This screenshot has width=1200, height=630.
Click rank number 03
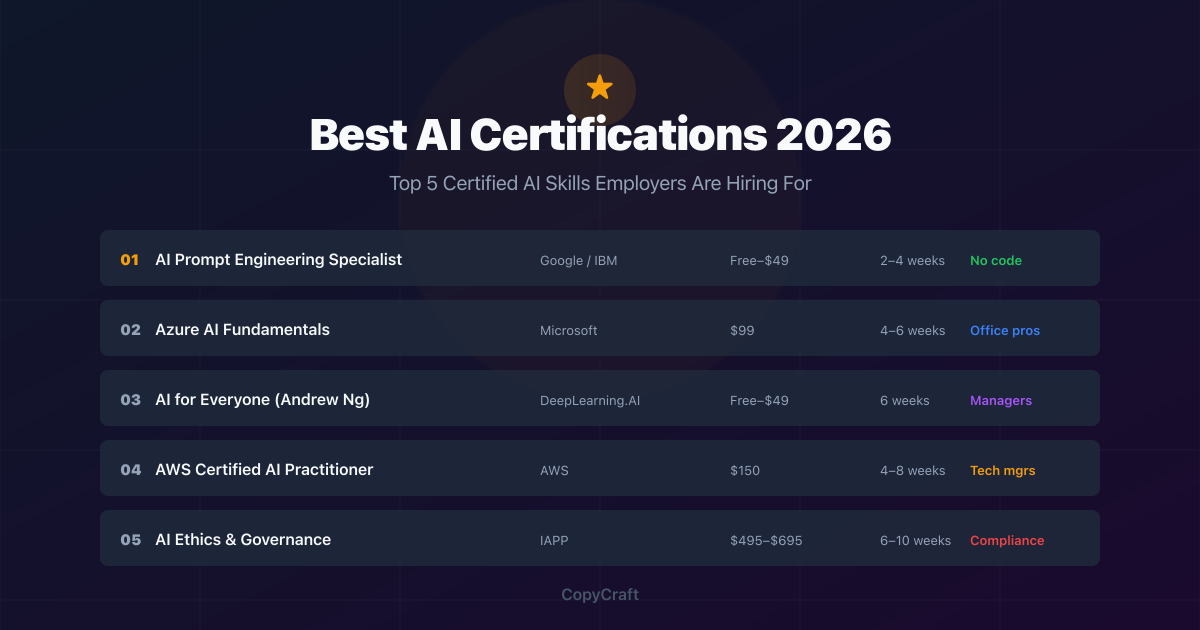(131, 400)
